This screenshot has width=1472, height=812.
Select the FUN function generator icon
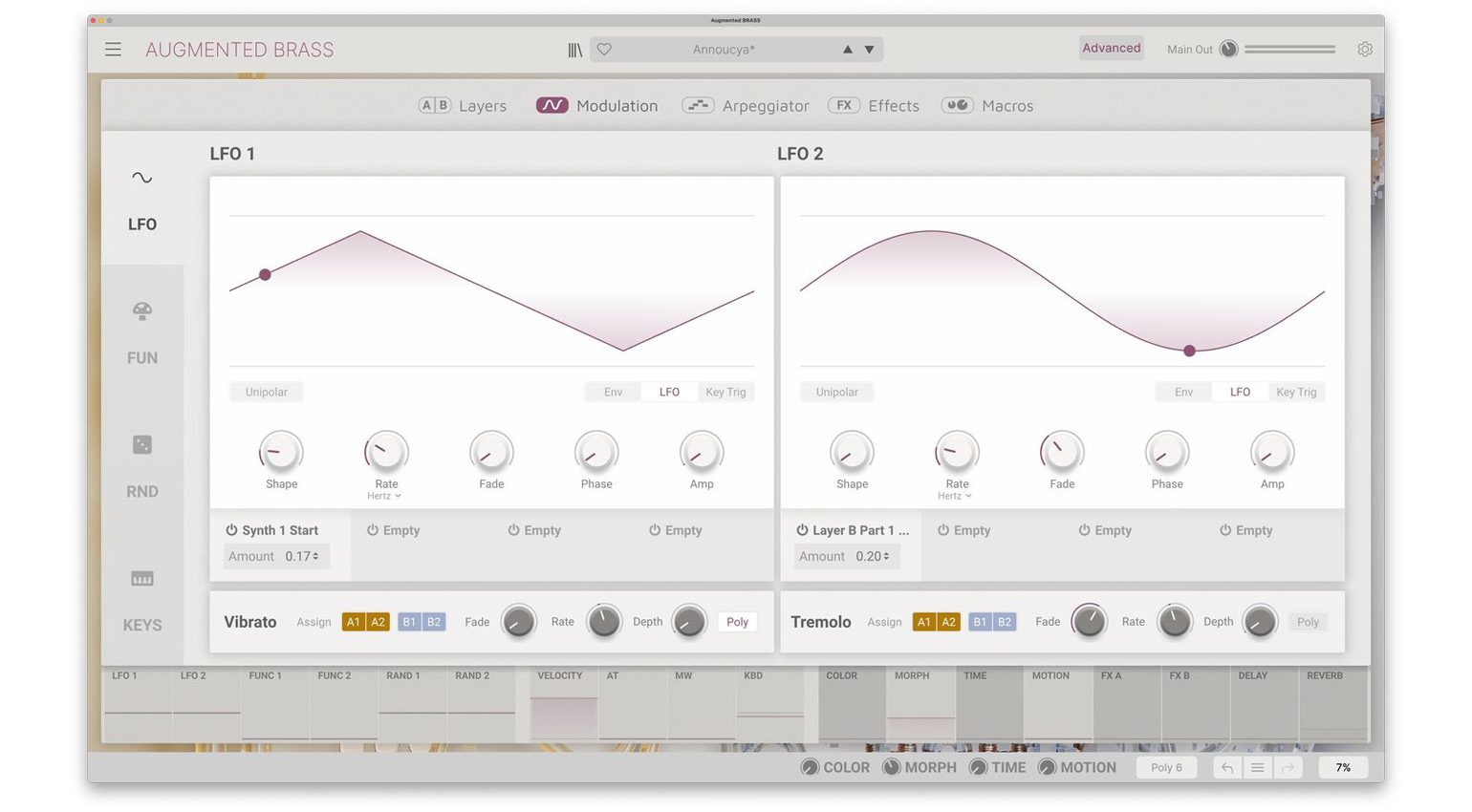(x=142, y=311)
